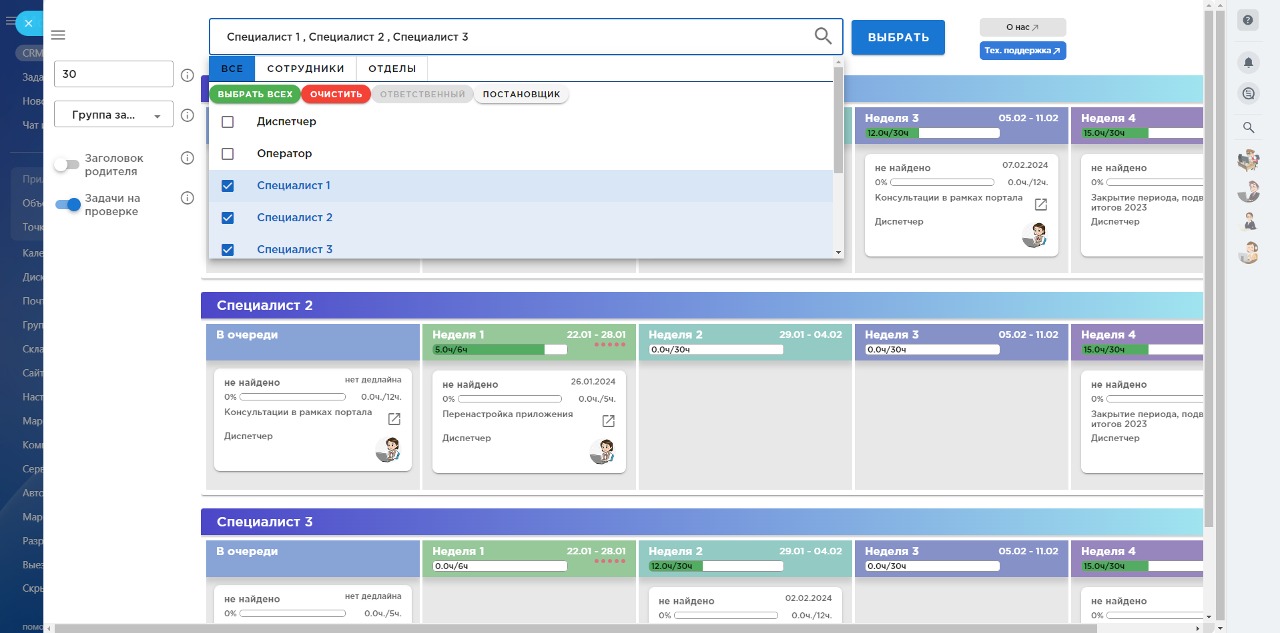Open fourth user avatar in right sidebar
Image resolution: width=1280 pixels, height=633 pixels.
[x=1248, y=253]
